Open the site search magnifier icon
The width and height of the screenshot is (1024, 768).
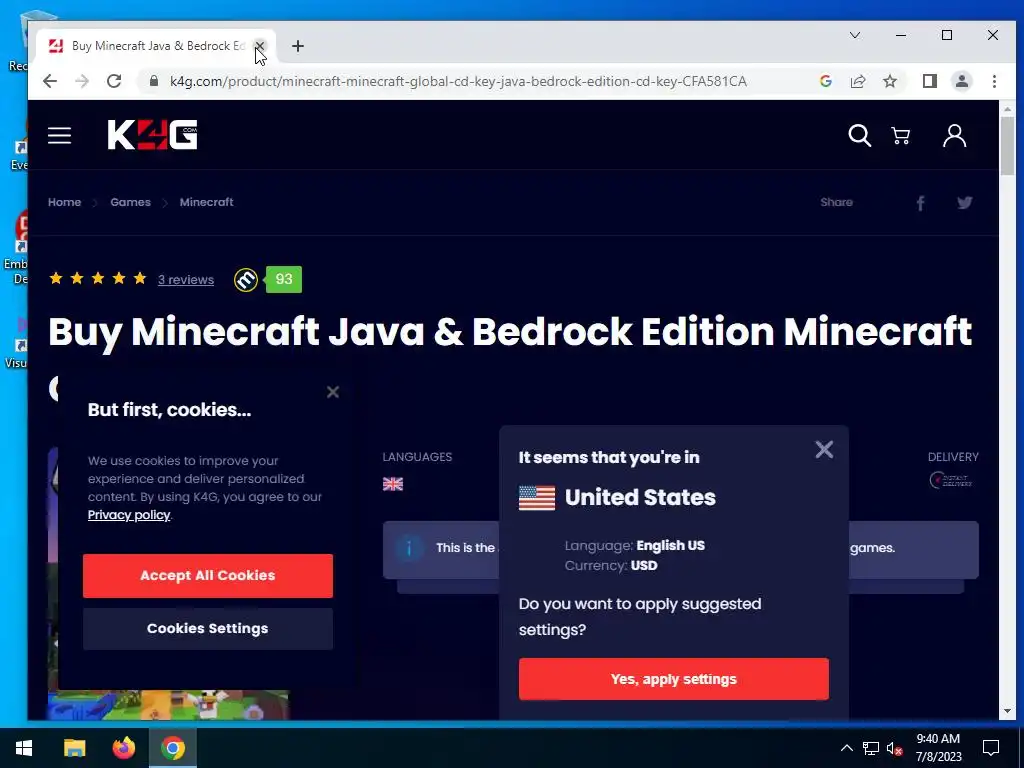(x=859, y=136)
